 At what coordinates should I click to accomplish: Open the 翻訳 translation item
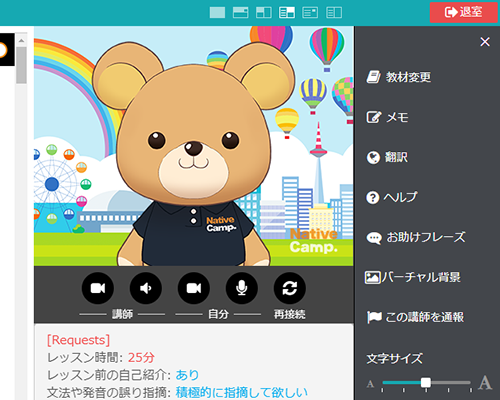click(387, 157)
